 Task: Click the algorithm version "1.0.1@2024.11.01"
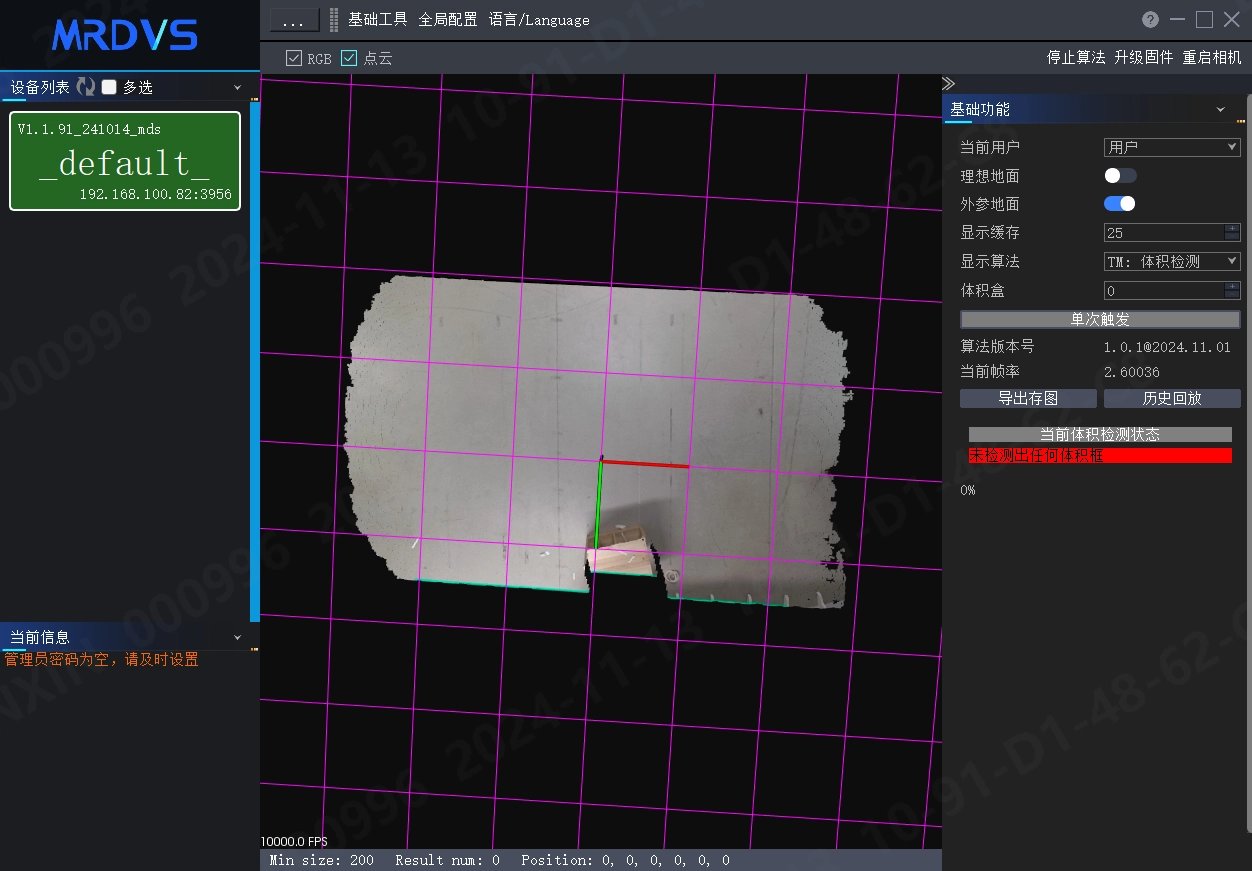point(1167,347)
